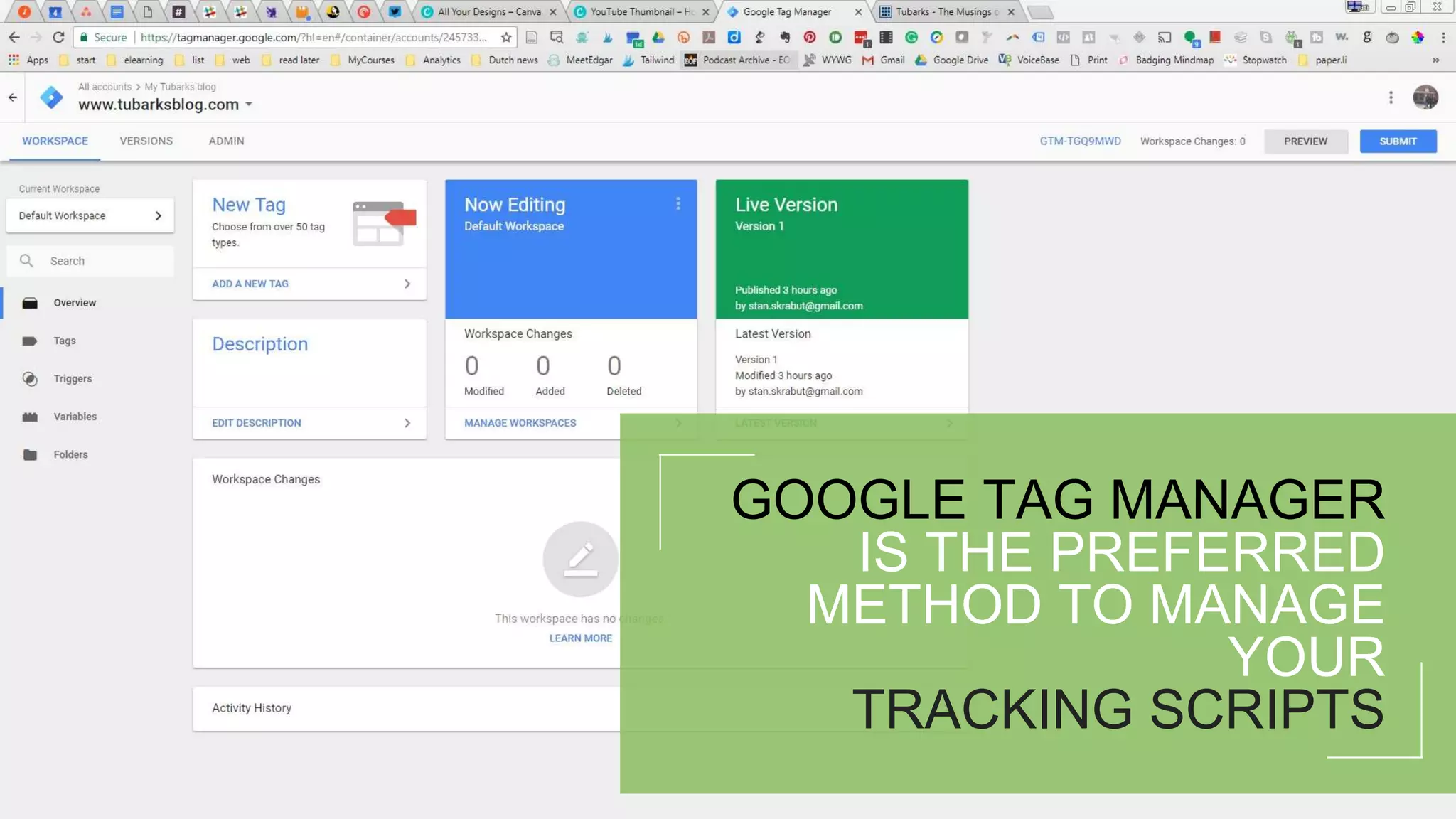Click the Edit Description chevron arrow
This screenshot has height=819, width=1456.
407,423
